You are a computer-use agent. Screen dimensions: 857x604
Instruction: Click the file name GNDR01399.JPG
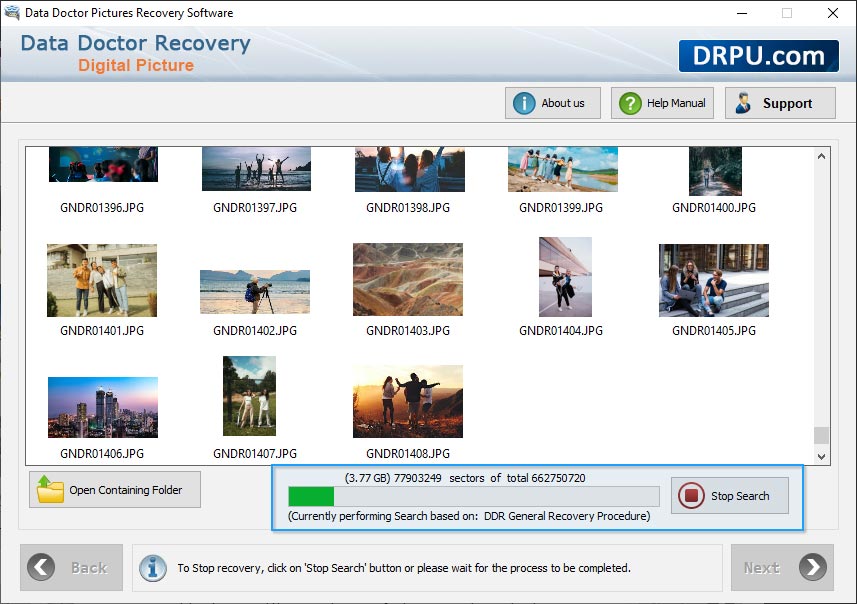(x=561, y=208)
